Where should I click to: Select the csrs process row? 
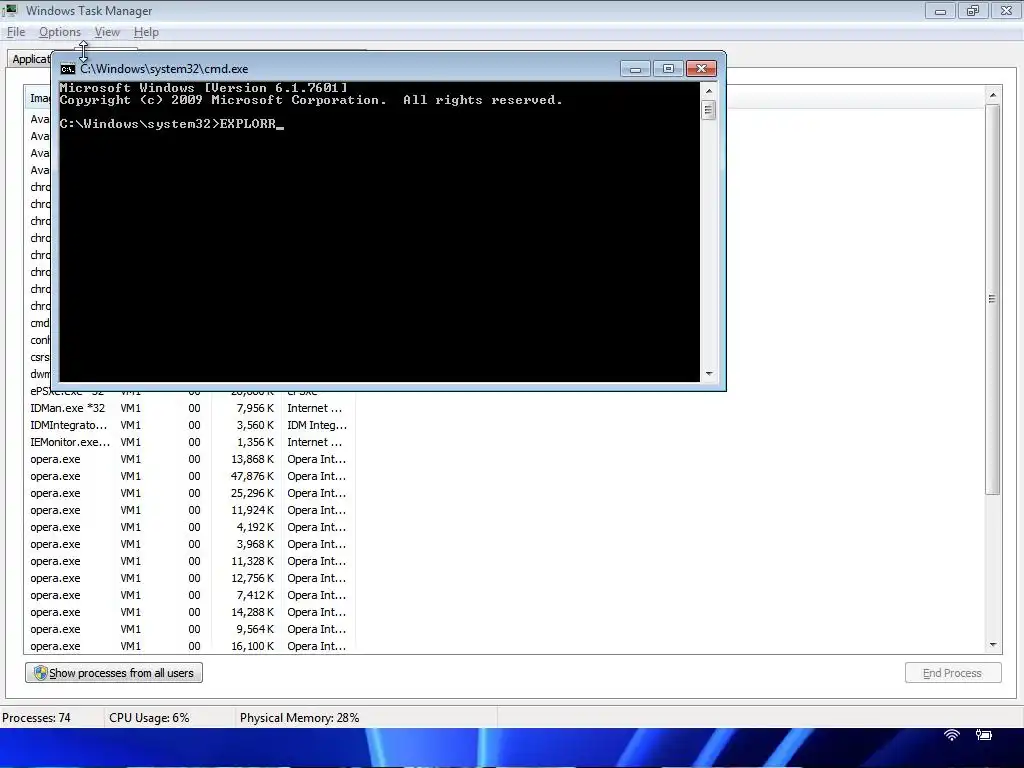click(x=38, y=357)
